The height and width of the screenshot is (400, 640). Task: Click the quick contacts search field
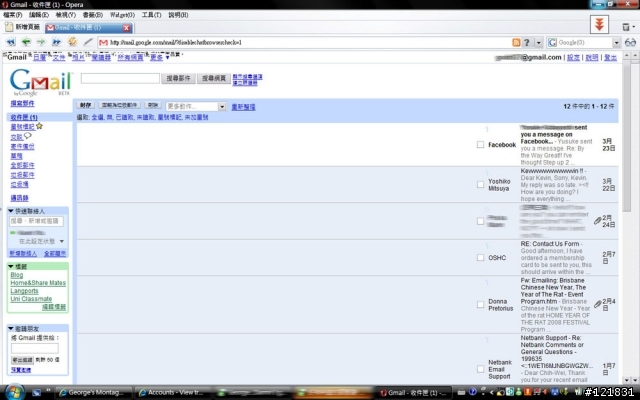36,221
